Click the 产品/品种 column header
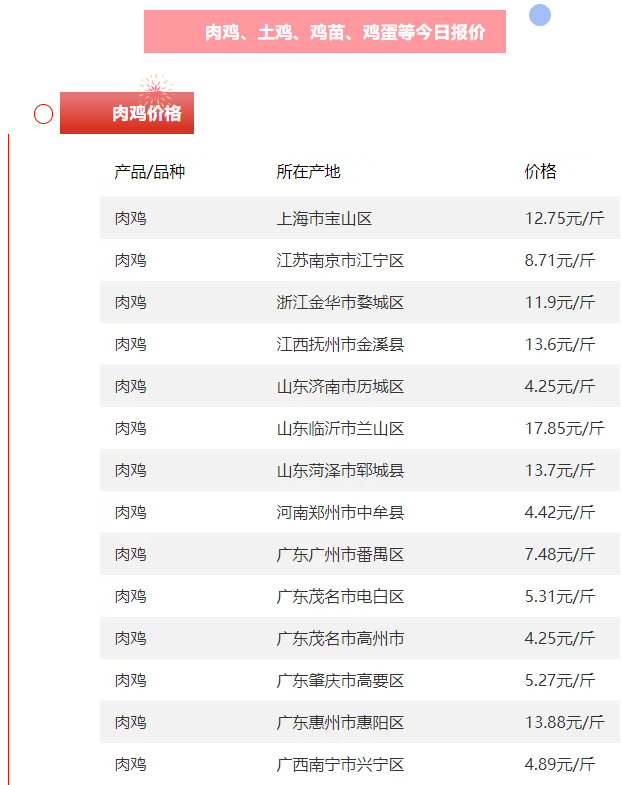The width and height of the screenshot is (621, 785). [x=150, y=172]
